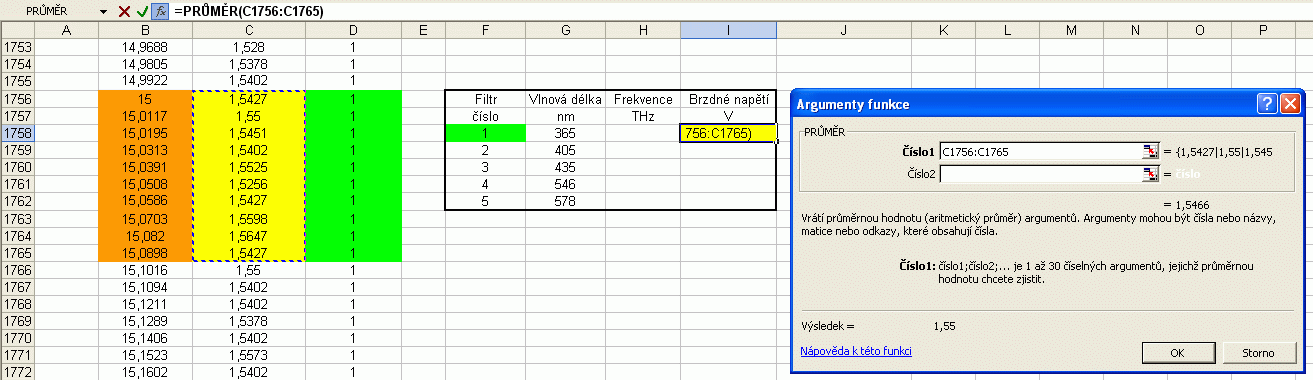Click wavelength cell with value 435
Viewport: 1313px width, 380px height.
(x=566, y=167)
